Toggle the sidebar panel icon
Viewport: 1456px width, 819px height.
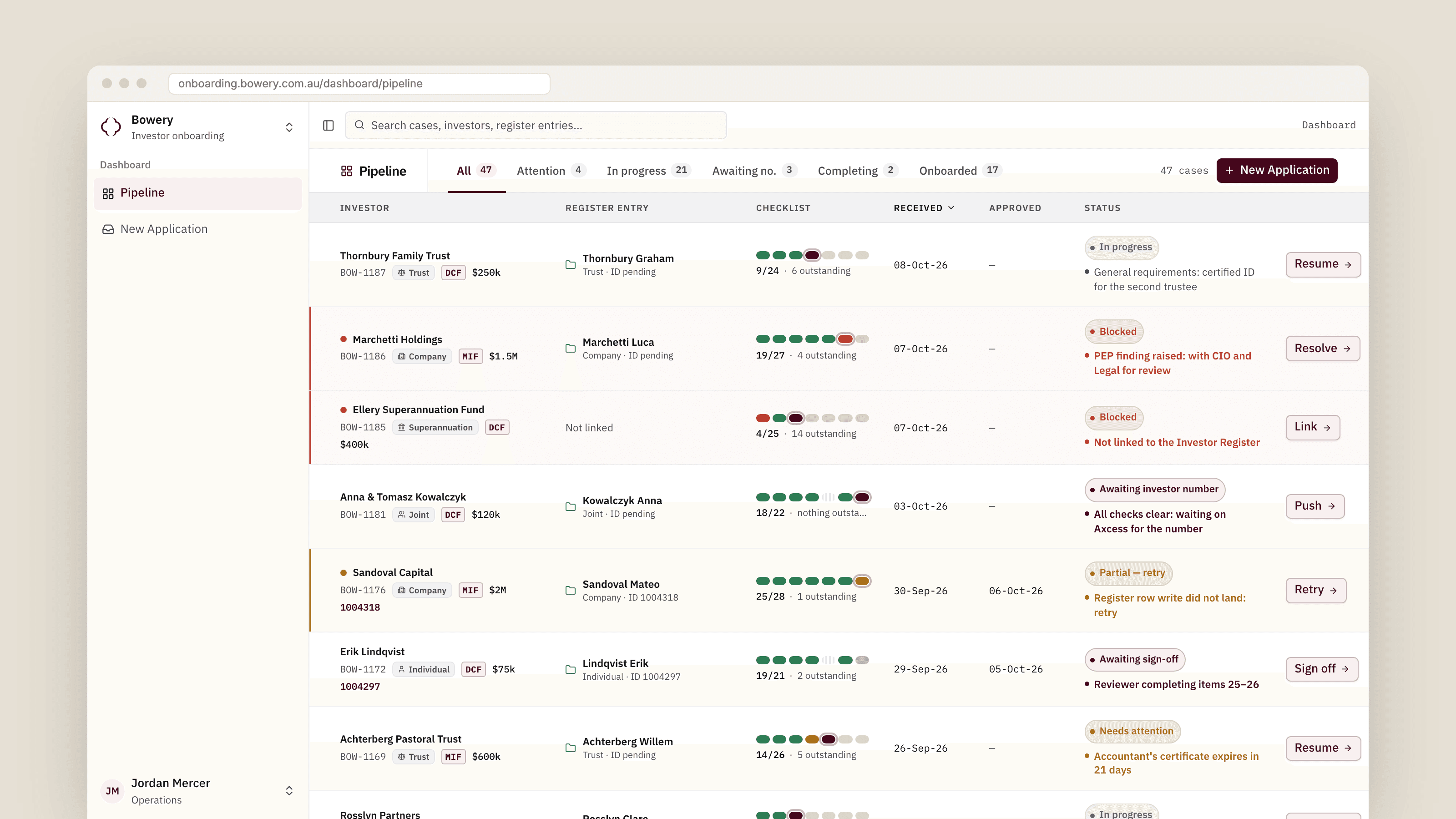tap(329, 126)
